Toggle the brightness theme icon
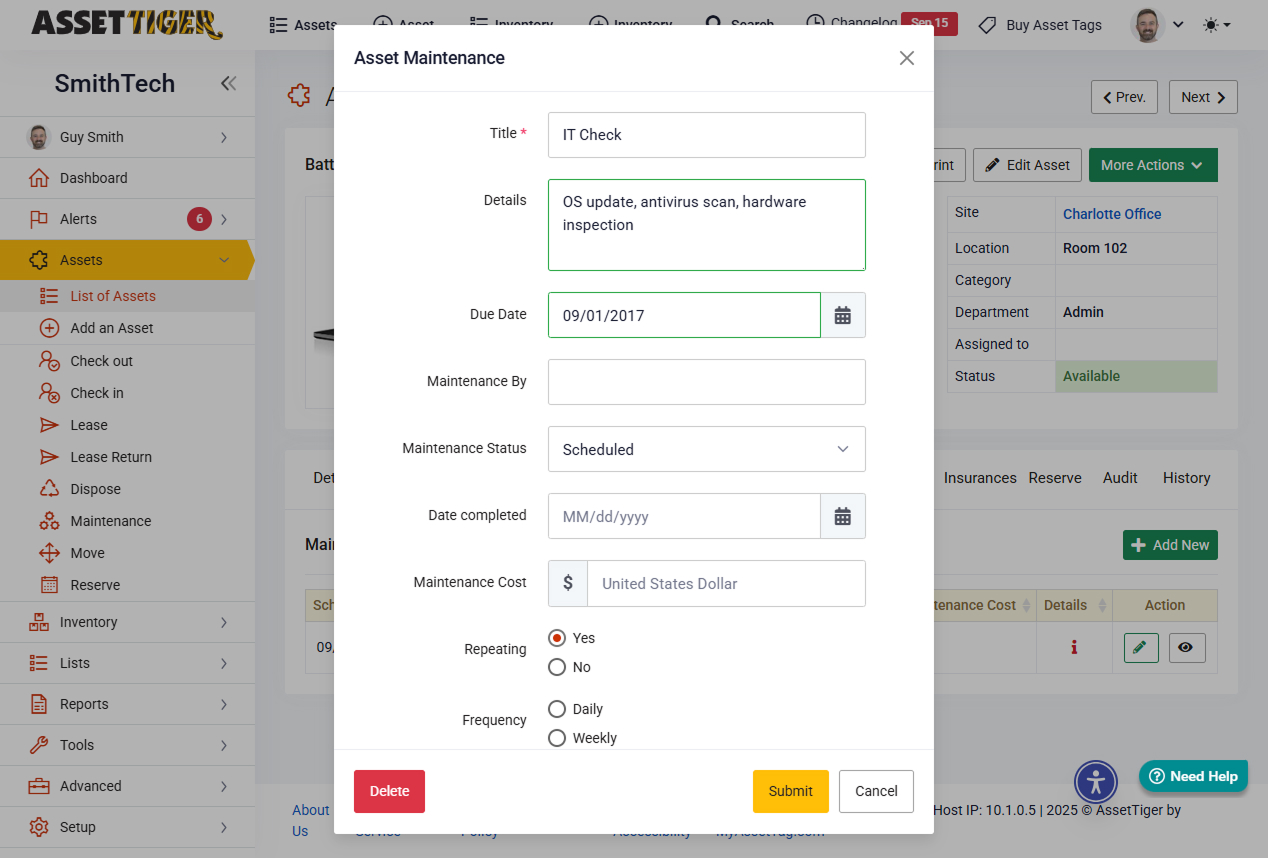Viewport: 1268px width, 858px height. tap(1216, 25)
